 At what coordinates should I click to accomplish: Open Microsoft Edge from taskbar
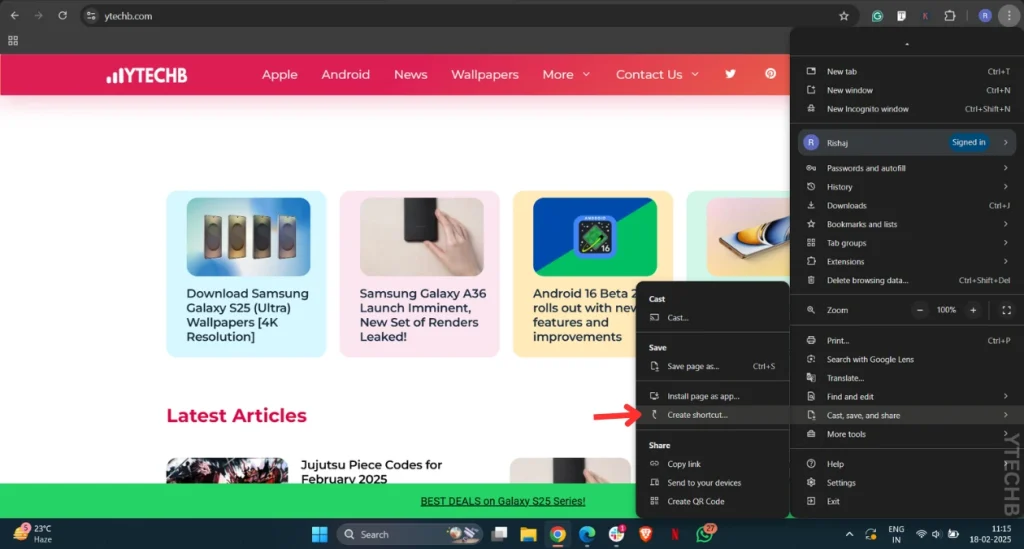[587, 535]
